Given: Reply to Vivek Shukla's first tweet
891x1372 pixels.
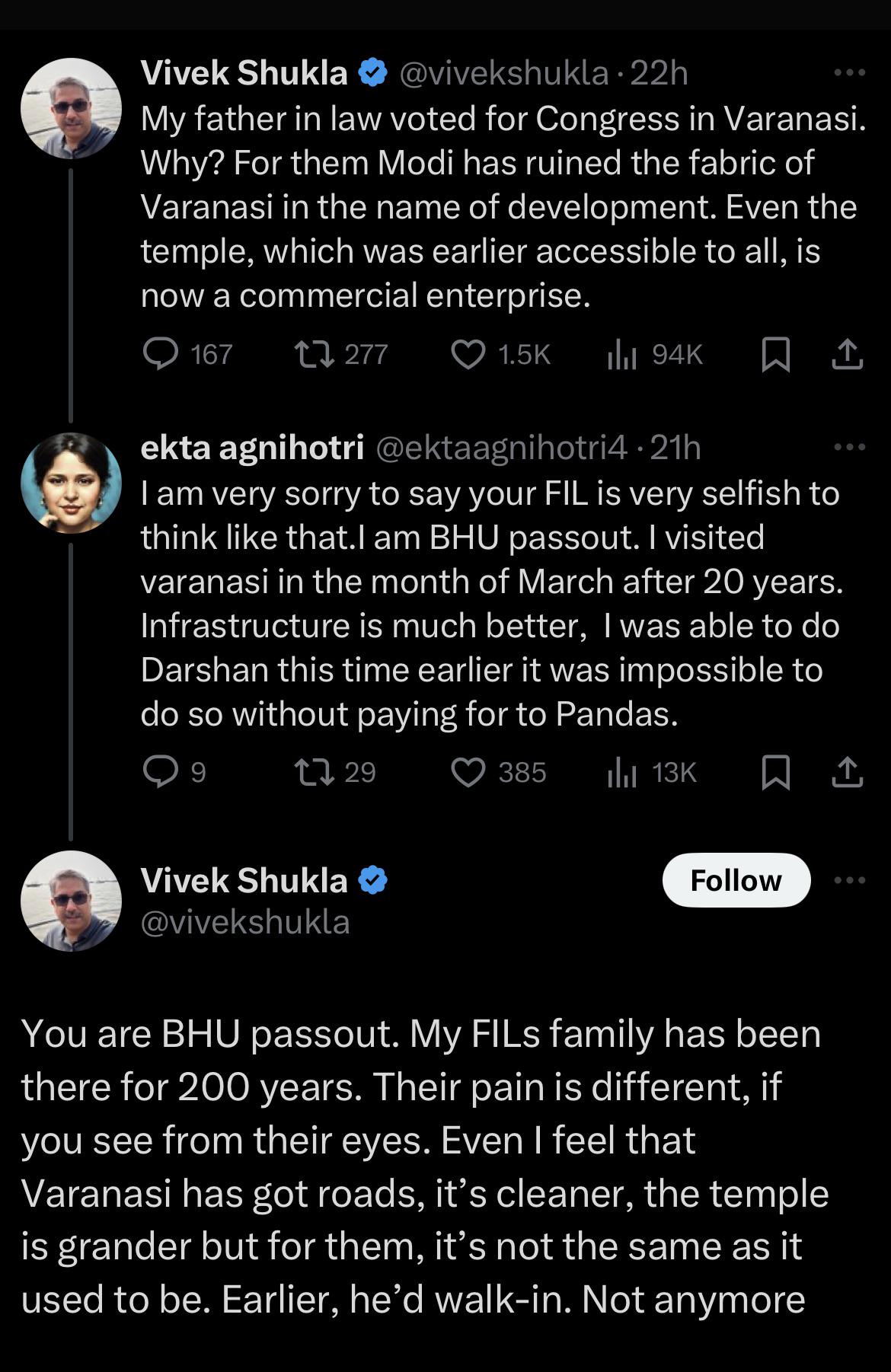Looking at the screenshot, I should click(x=161, y=354).
